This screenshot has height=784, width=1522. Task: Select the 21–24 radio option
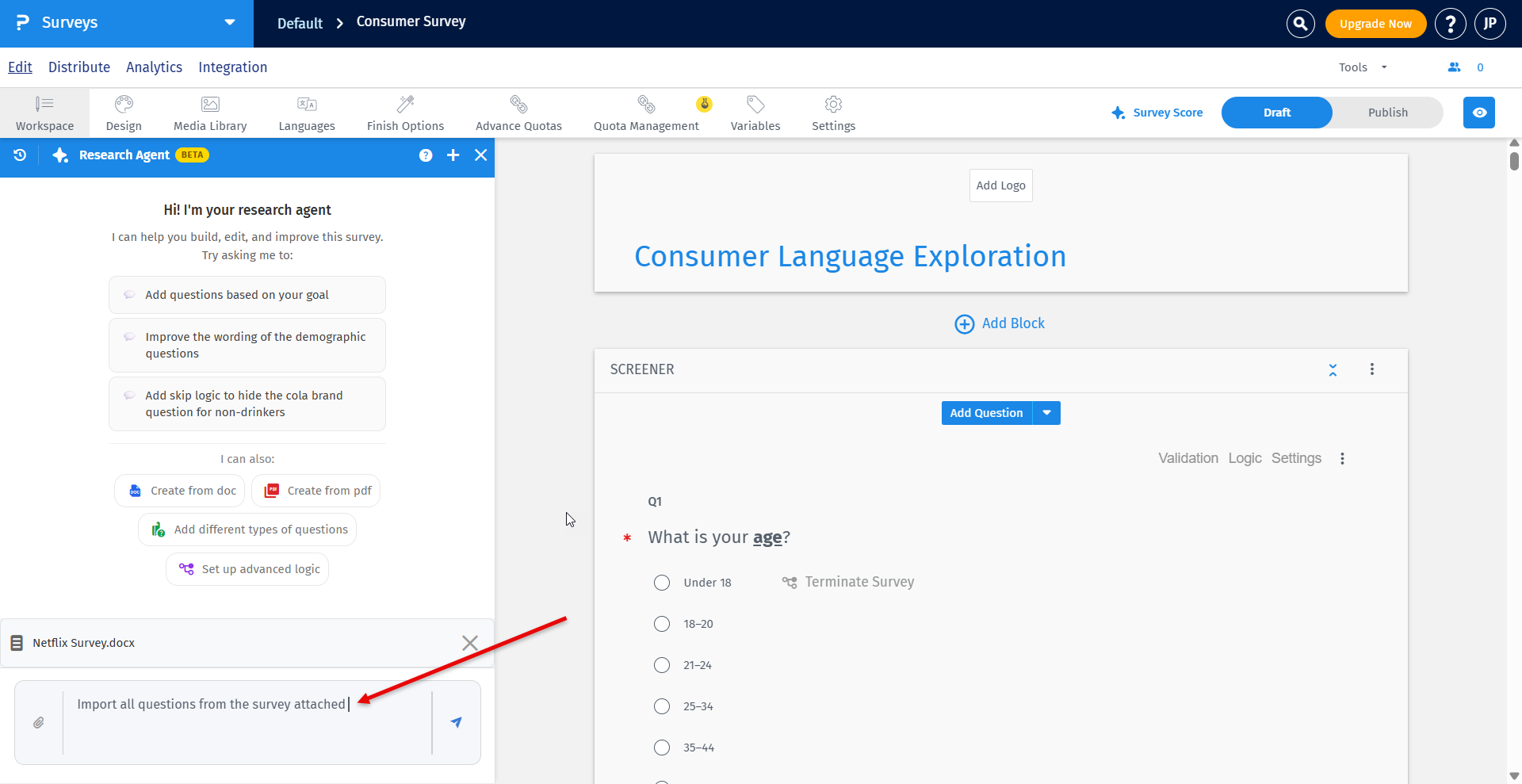pyautogui.click(x=662, y=665)
